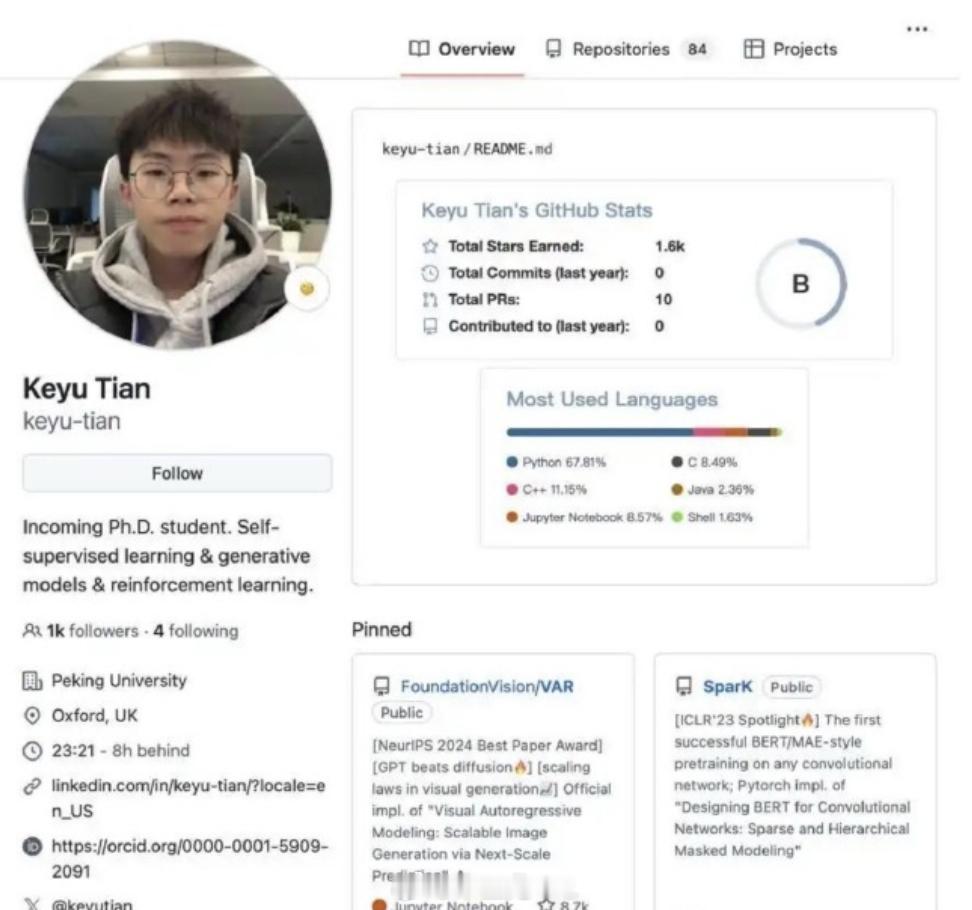Open the Repositories tab

(x=627, y=50)
